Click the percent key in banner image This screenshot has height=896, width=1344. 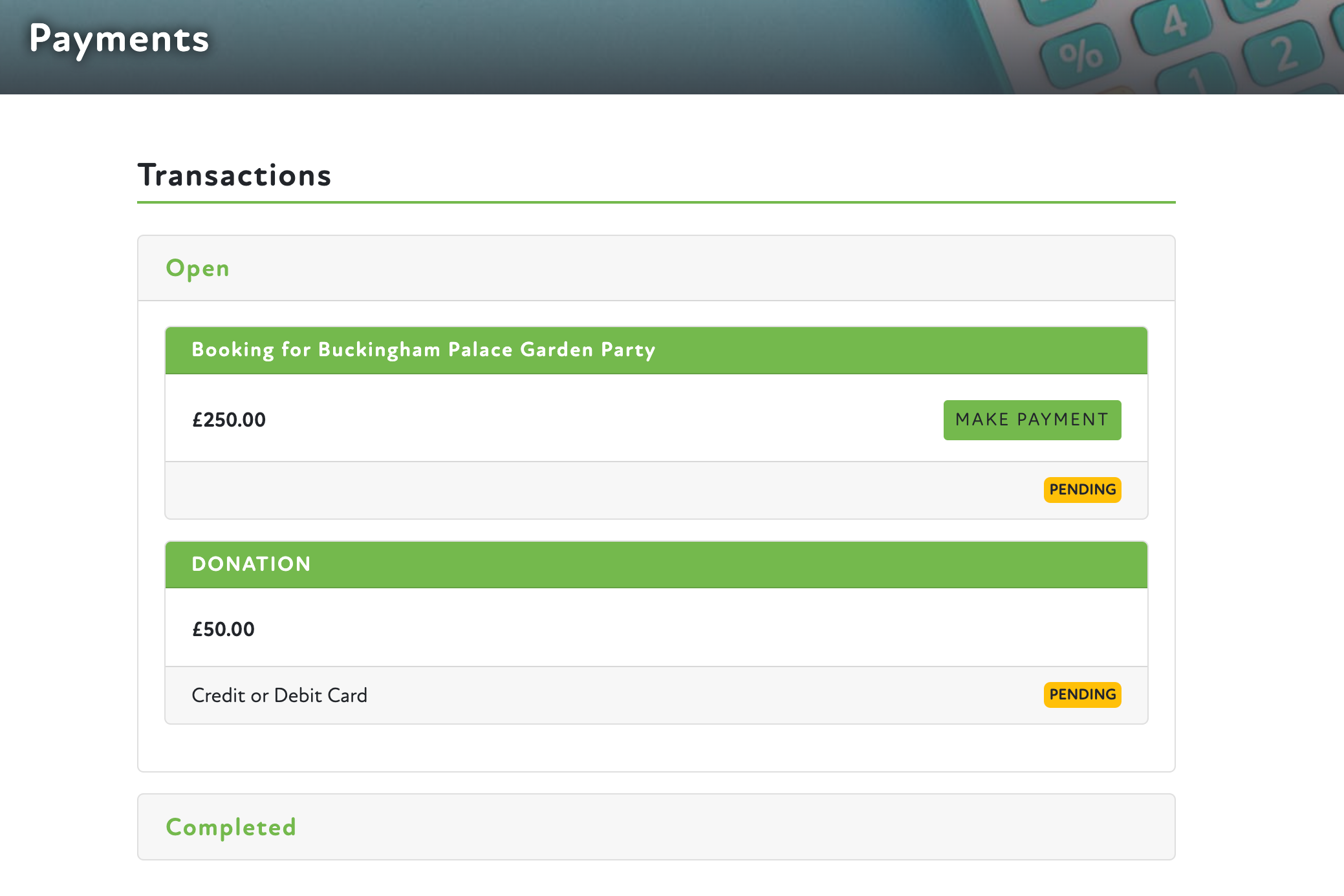click(1081, 56)
